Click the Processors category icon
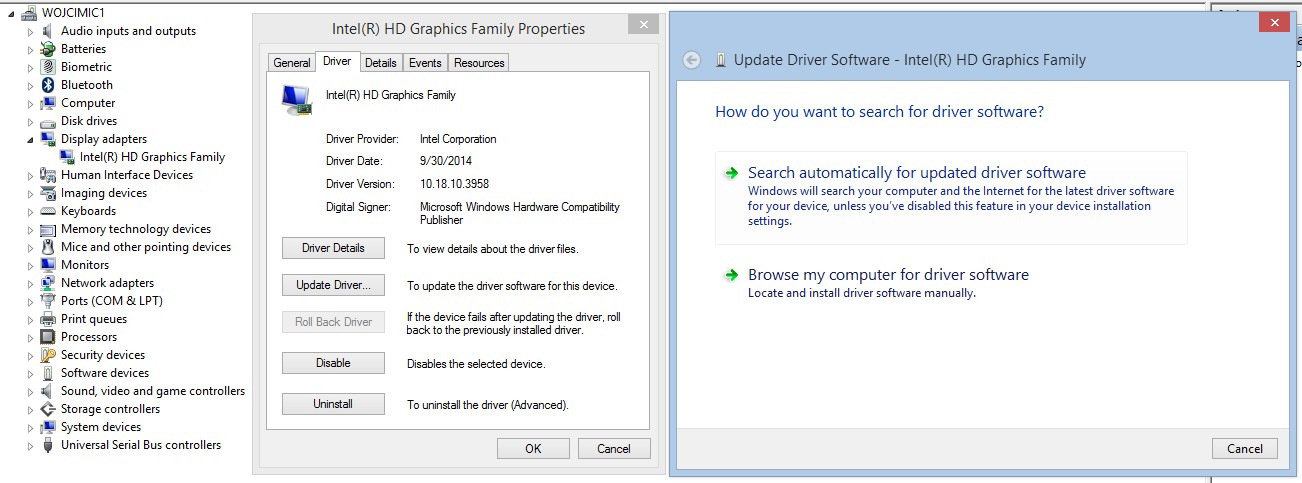The image size is (1302, 483). tap(47, 337)
